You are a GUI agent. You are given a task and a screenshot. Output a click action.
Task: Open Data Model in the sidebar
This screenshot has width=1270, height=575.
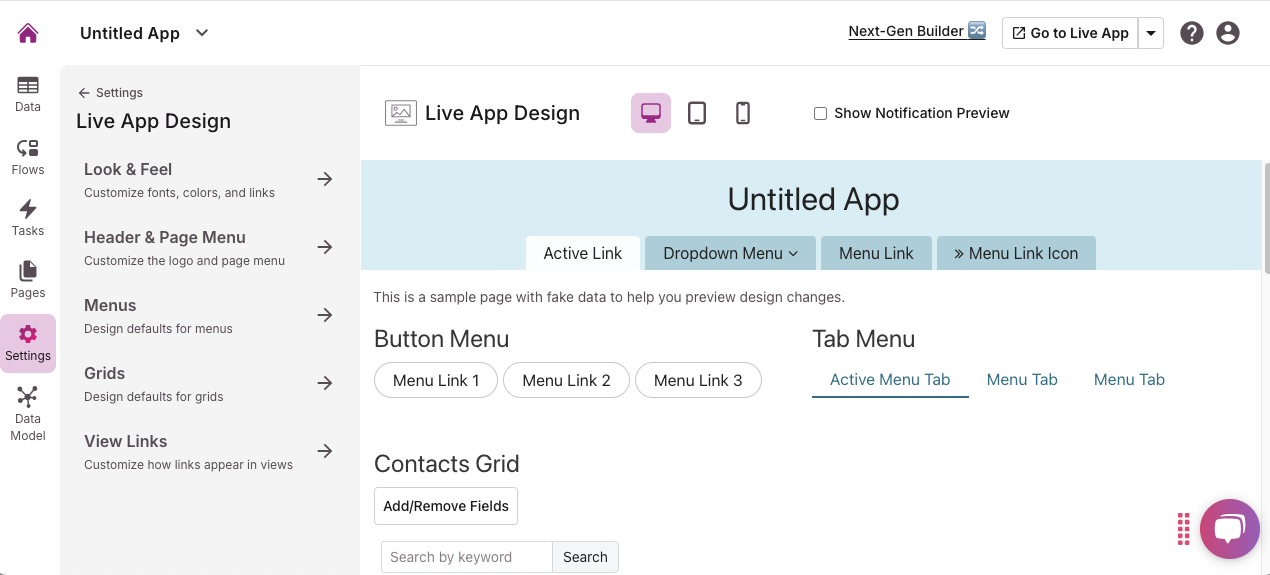pos(28,414)
